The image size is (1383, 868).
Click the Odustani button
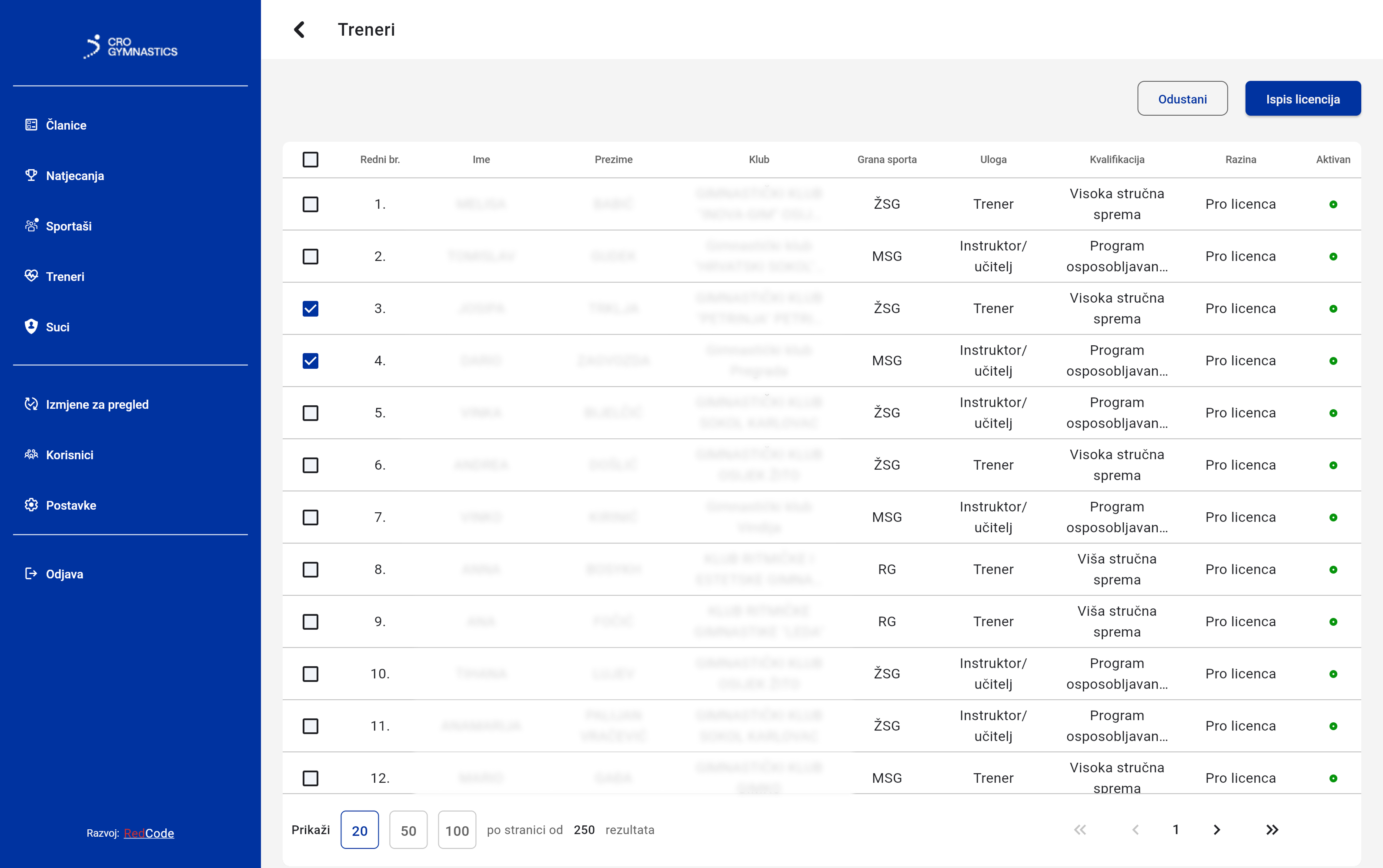click(1182, 99)
